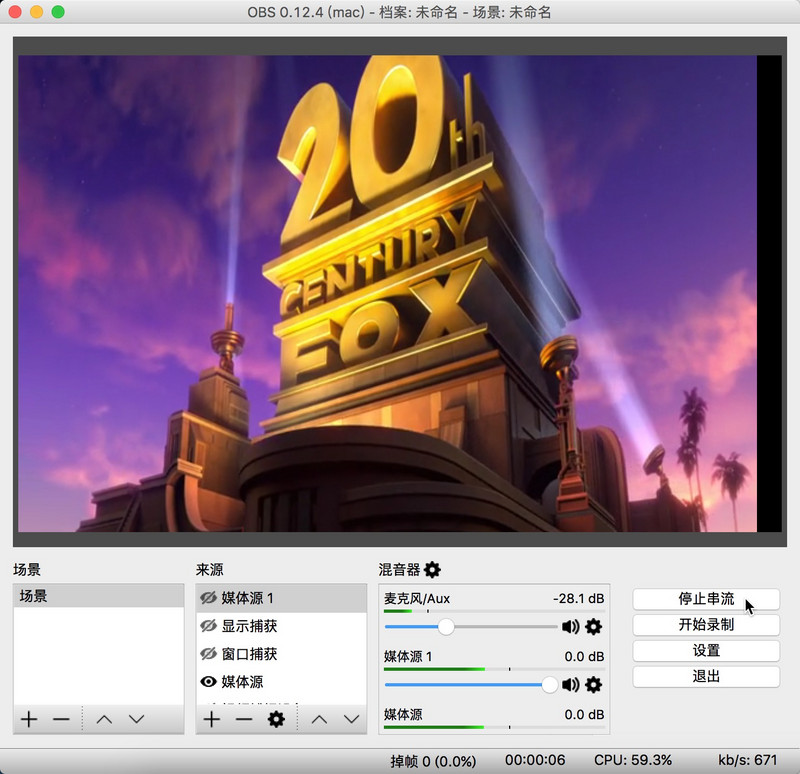Screen dimensions: 800x774
Task: Add a new scene with plus button
Action: [x=29, y=719]
